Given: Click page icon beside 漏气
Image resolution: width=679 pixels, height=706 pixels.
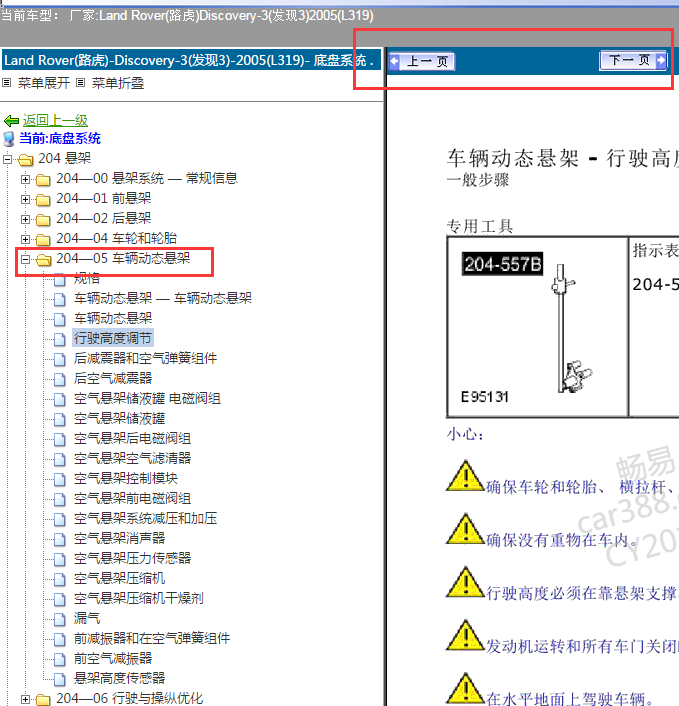Looking at the screenshot, I should 59,619.
